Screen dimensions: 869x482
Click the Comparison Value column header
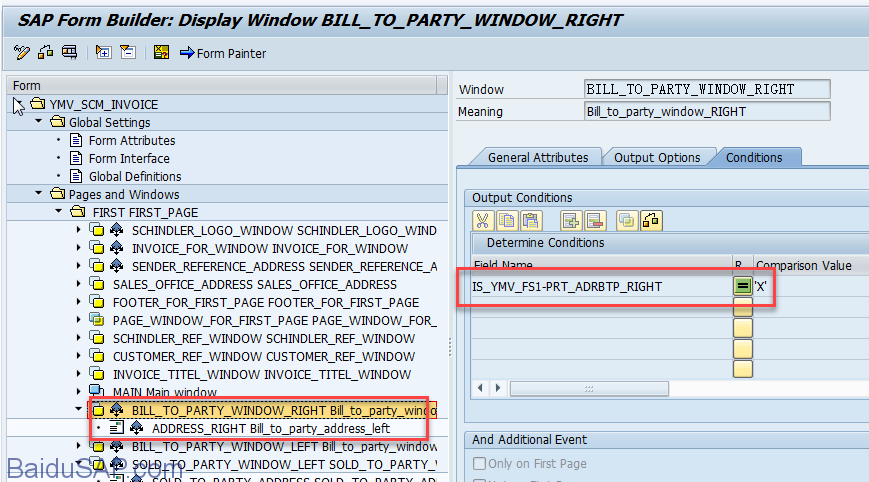[x=803, y=265]
